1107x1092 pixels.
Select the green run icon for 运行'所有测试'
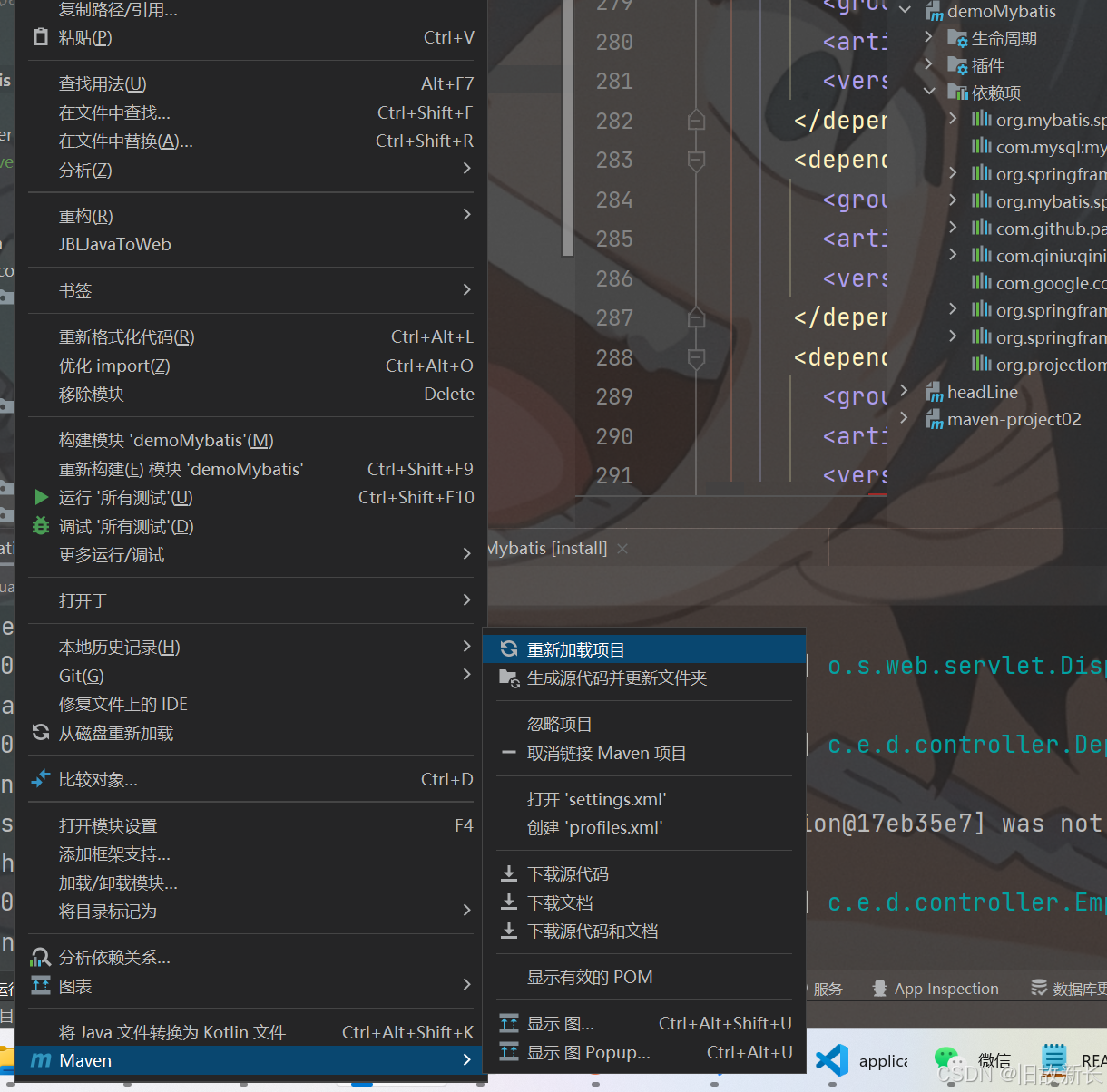point(39,497)
